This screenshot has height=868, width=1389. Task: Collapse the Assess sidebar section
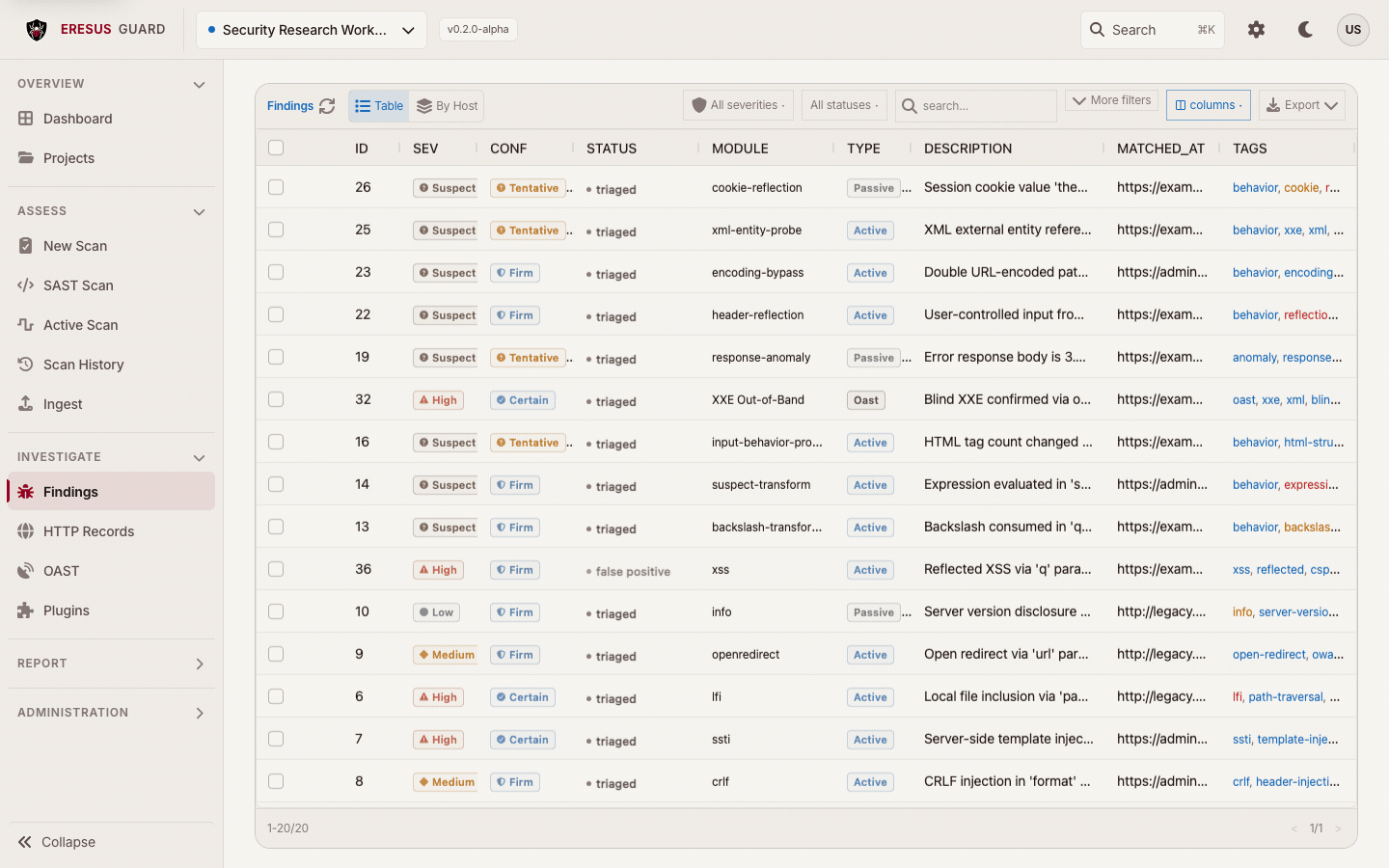pos(199,212)
